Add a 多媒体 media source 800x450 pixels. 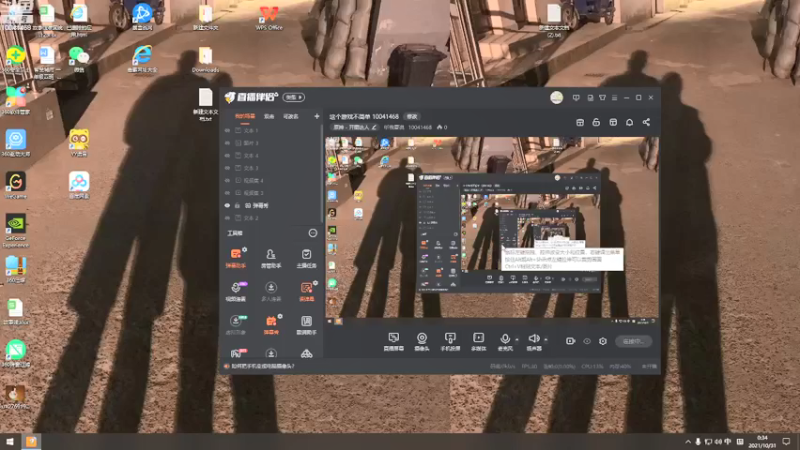(478, 341)
